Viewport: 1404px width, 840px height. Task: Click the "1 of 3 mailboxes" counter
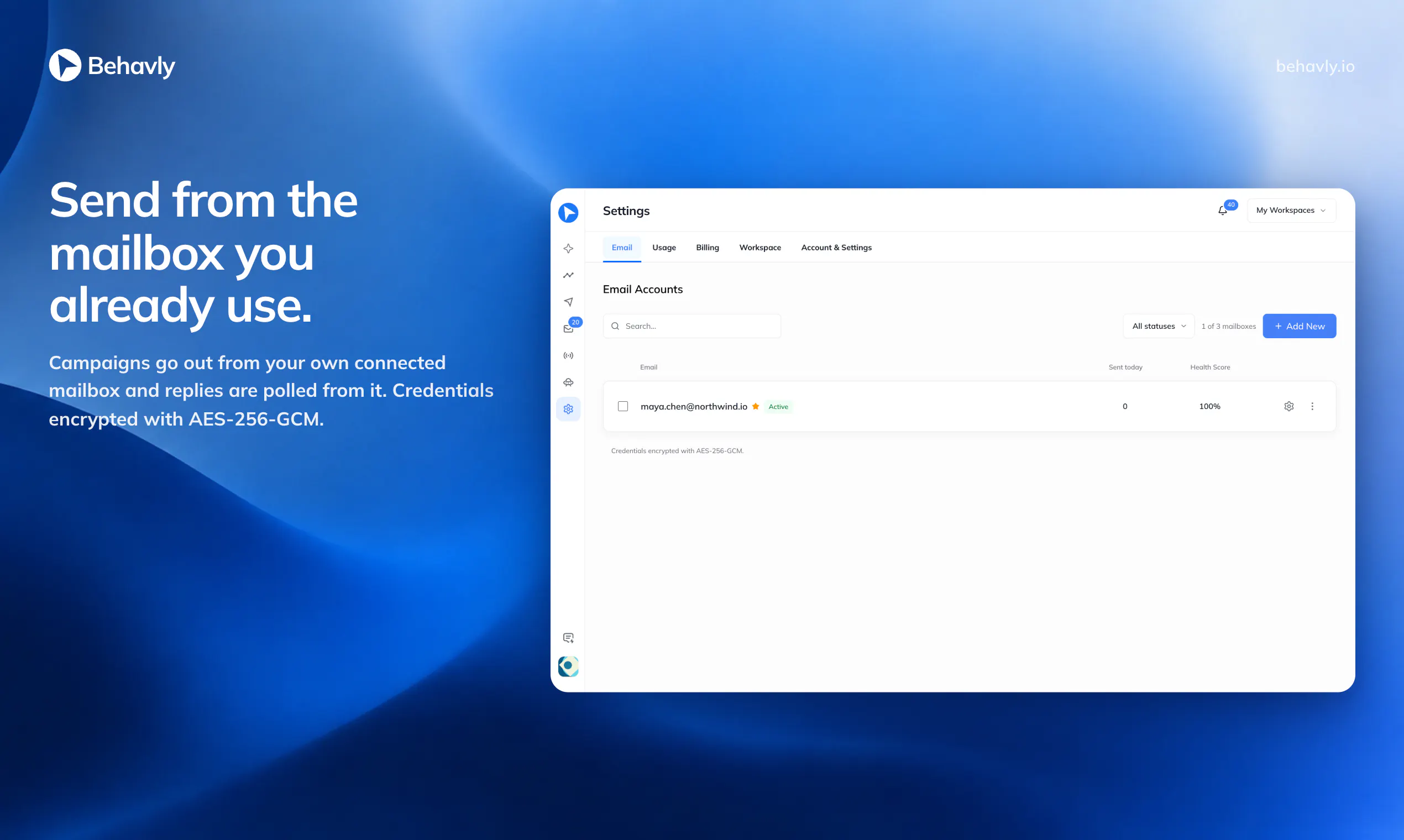click(1228, 327)
